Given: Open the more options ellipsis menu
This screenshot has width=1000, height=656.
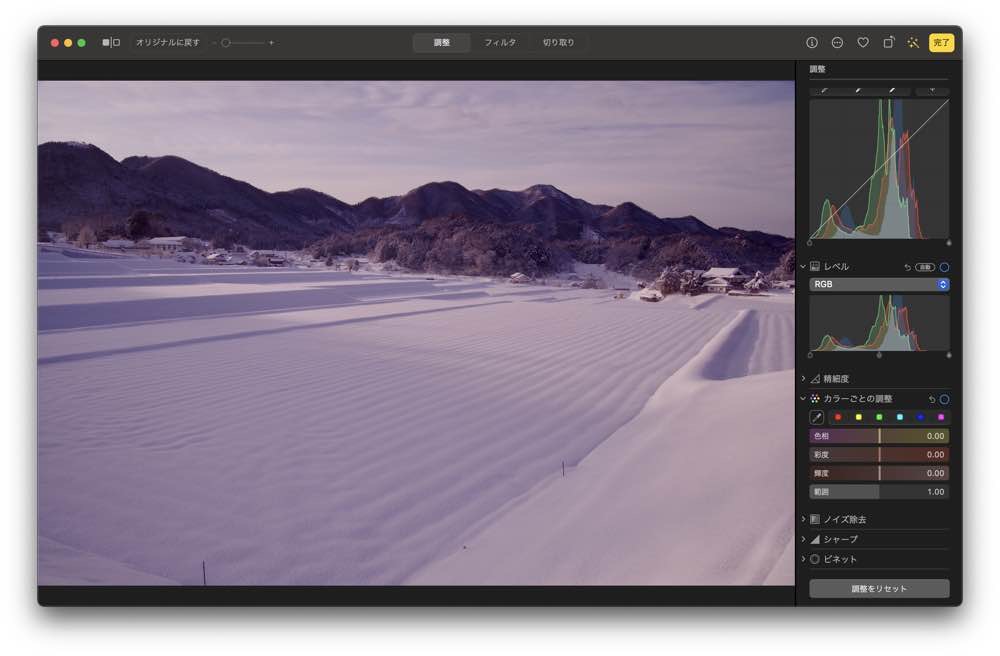Looking at the screenshot, I should 837,43.
